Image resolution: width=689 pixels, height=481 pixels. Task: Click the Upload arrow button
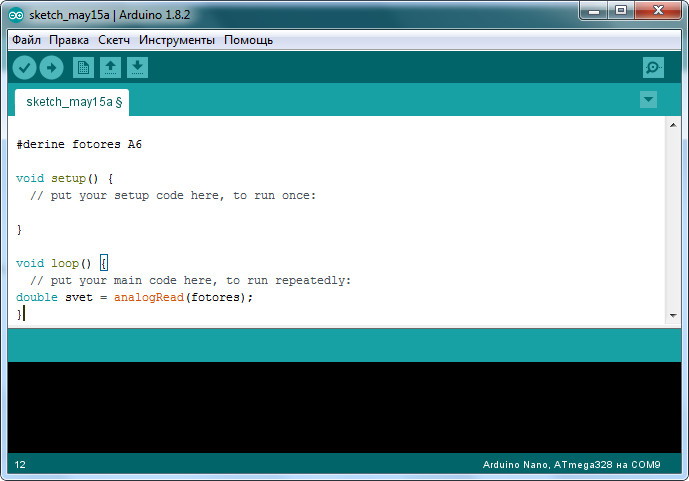coord(51,68)
